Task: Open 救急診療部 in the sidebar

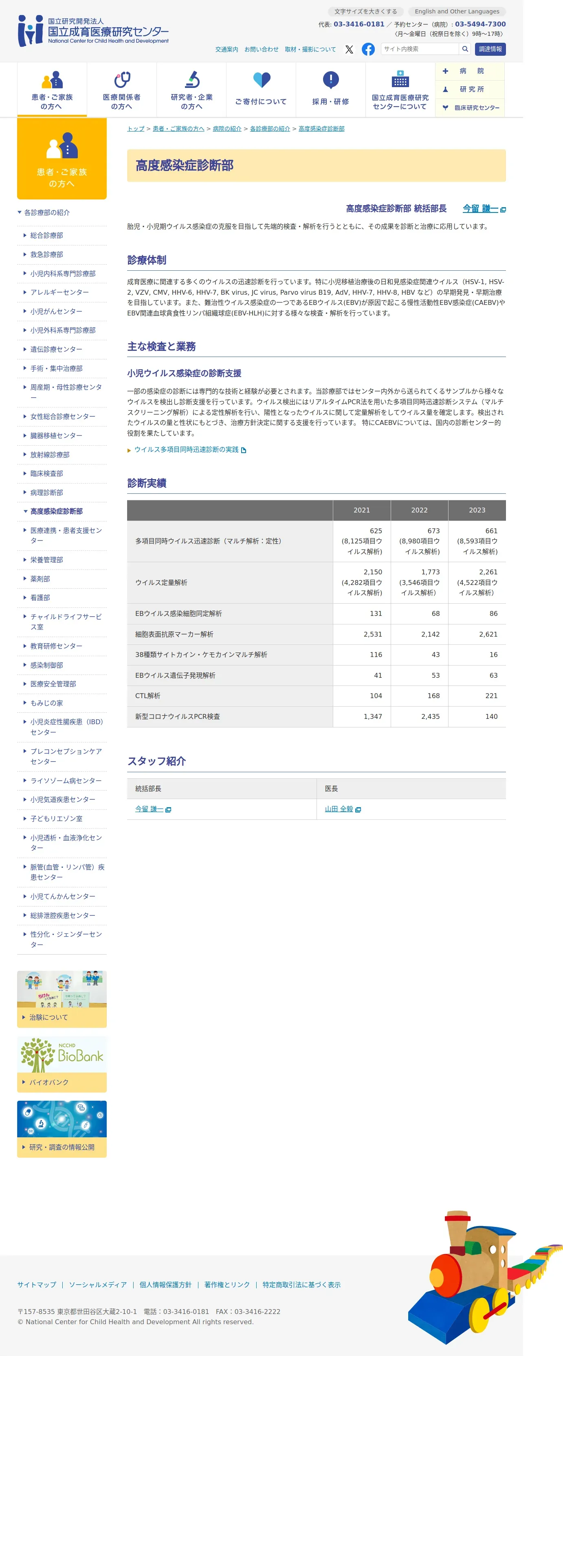Action: [46, 254]
